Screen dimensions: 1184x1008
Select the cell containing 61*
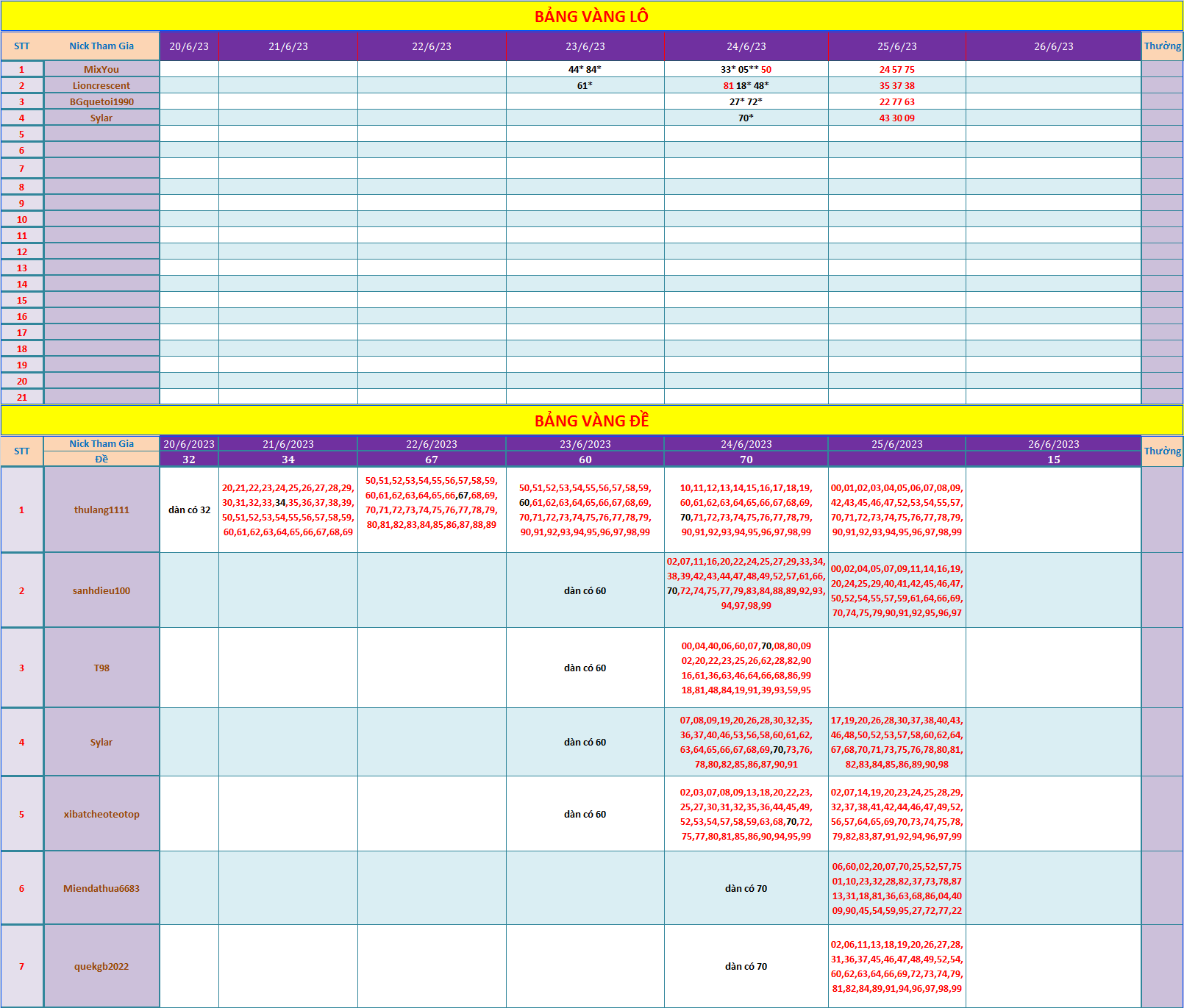585,85
